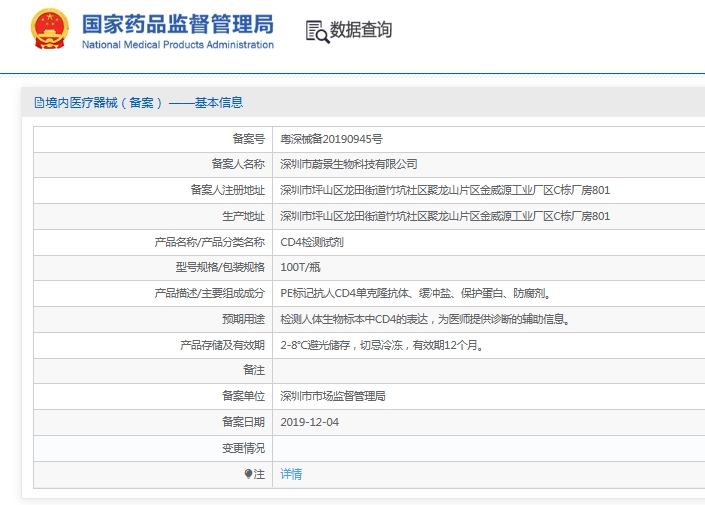Click the 备注 label
Screen dimensions: 705x505
(x=254, y=370)
